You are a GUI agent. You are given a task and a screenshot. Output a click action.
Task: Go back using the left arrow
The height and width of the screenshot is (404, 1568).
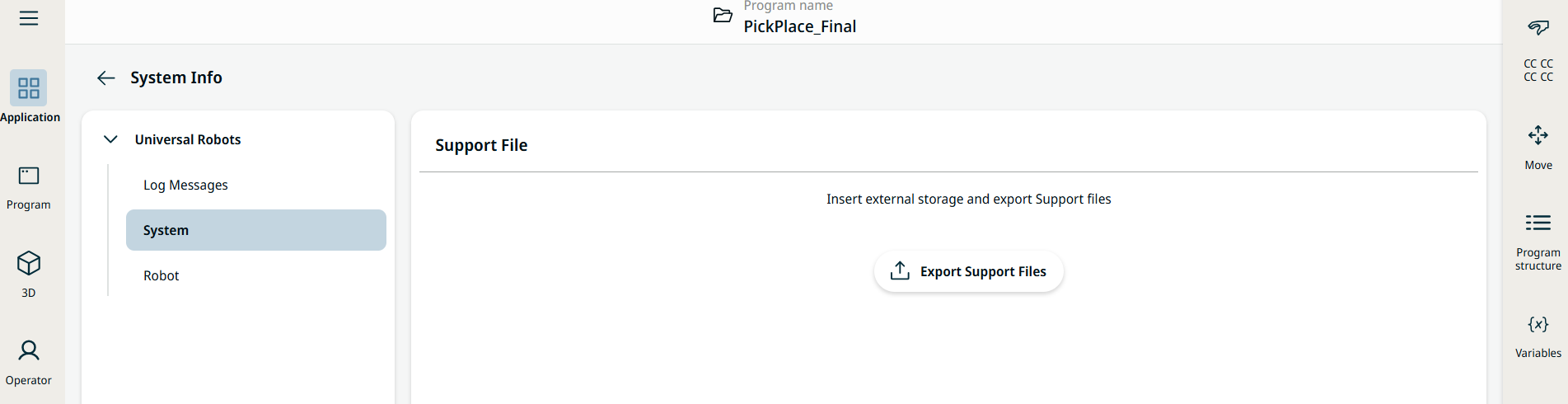(x=105, y=78)
